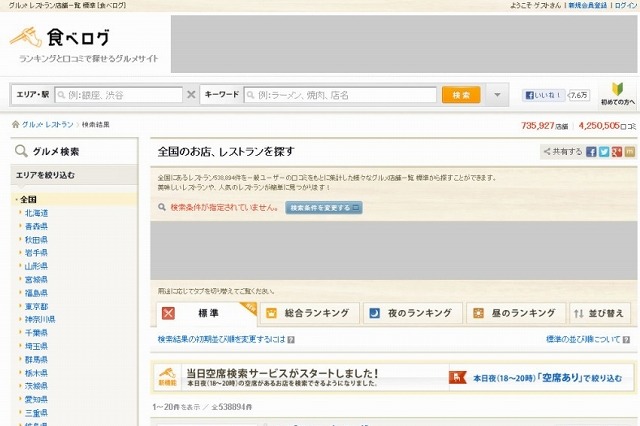Narrow area to 宮城県
This screenshot has height=426, width=640.
(x=36, y=280)
